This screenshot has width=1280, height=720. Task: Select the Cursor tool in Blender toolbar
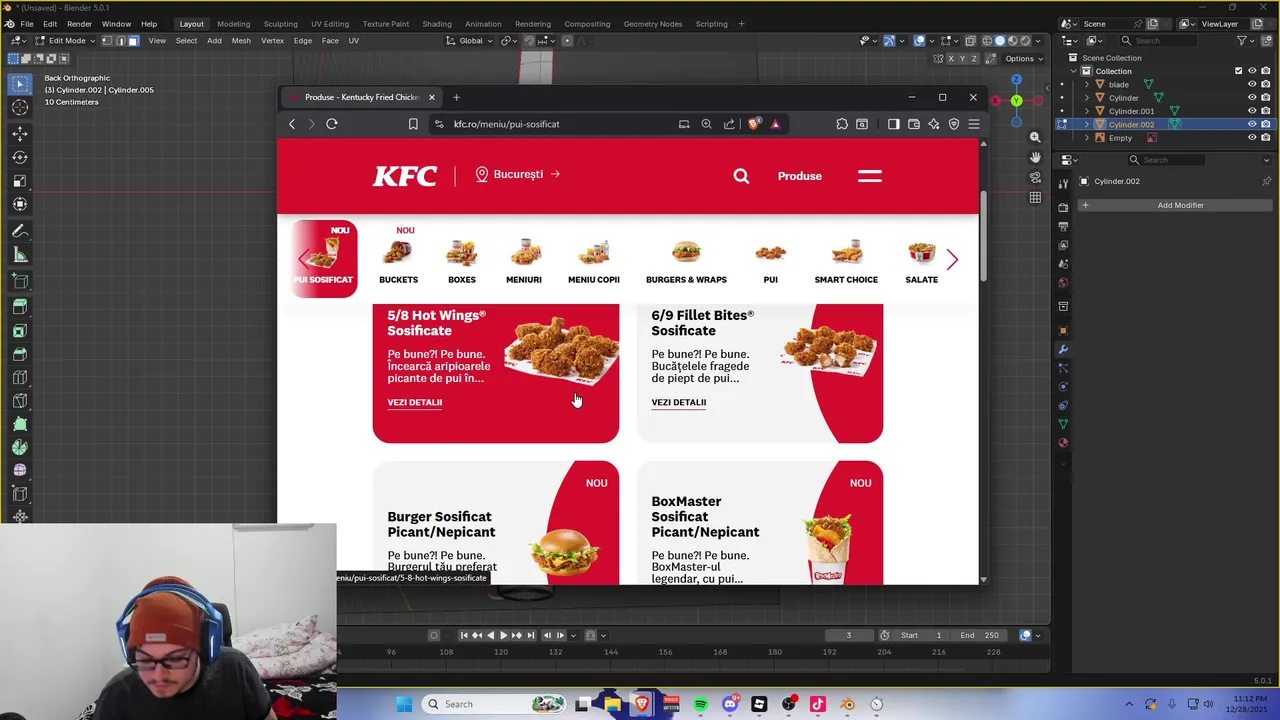(20, 107)
